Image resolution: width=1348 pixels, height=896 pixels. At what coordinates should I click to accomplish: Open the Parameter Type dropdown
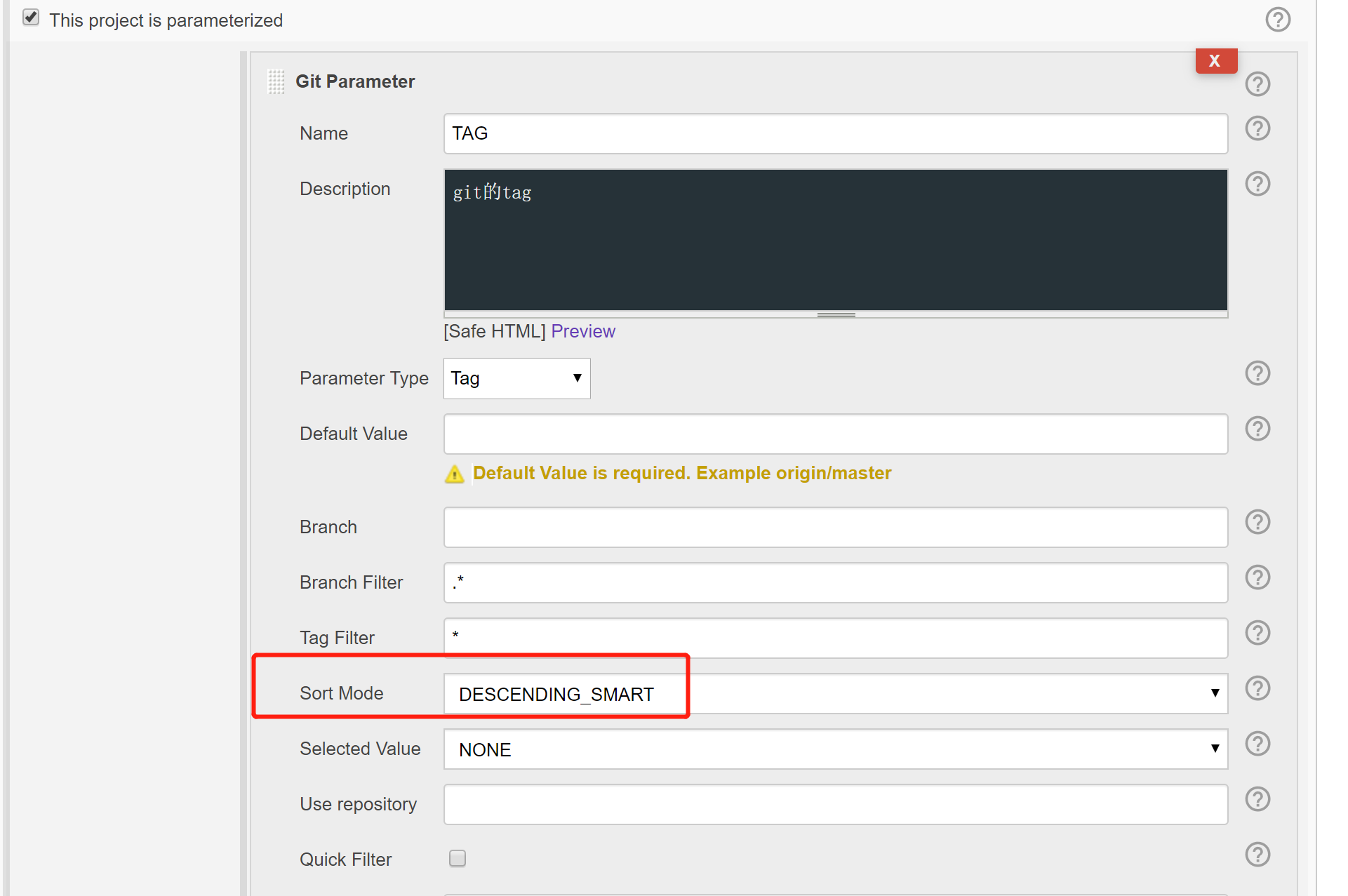tap(516, 378)
